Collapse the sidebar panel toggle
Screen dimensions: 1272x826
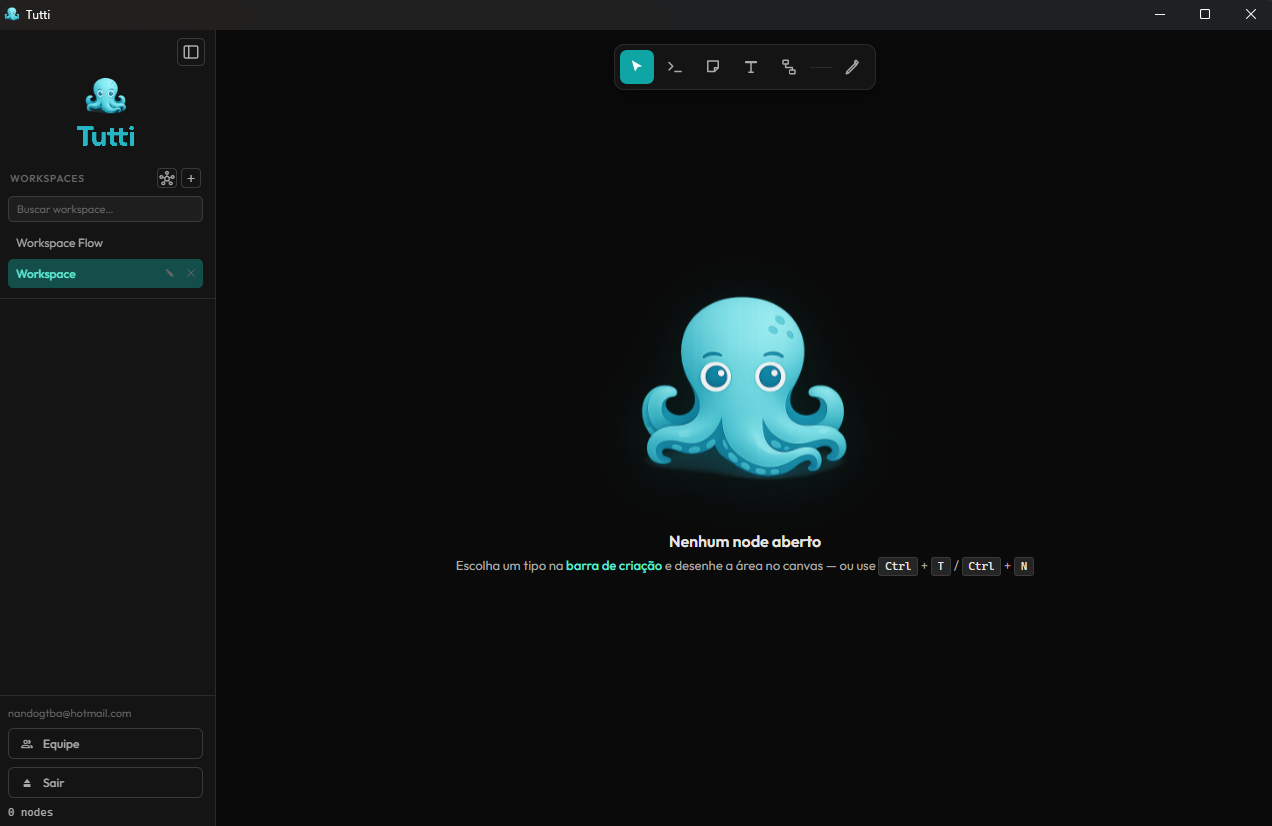click(191, 52)
